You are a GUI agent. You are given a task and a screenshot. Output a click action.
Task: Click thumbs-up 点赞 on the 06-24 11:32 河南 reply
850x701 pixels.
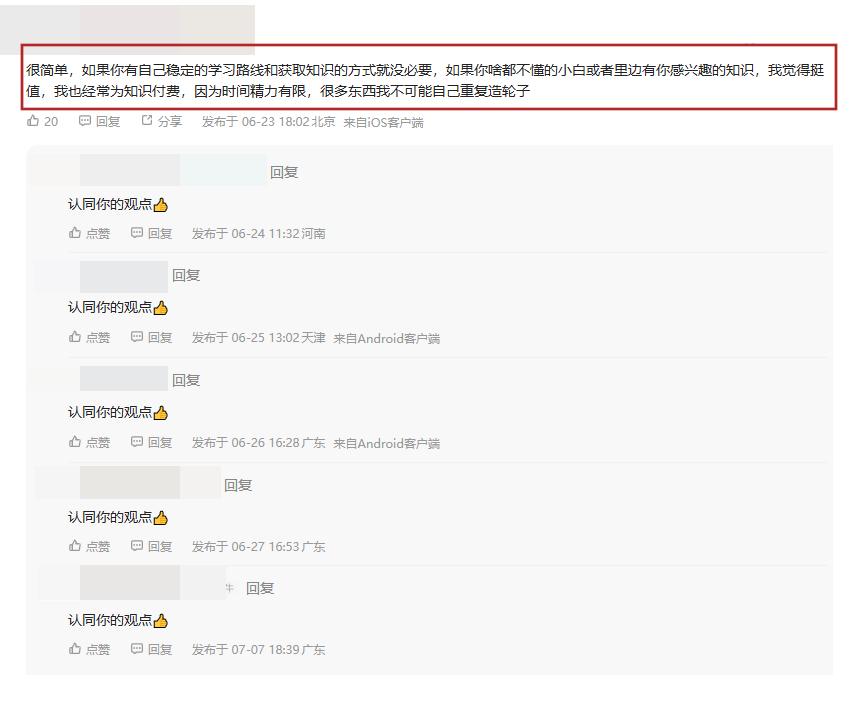click(x=89, y=234)
